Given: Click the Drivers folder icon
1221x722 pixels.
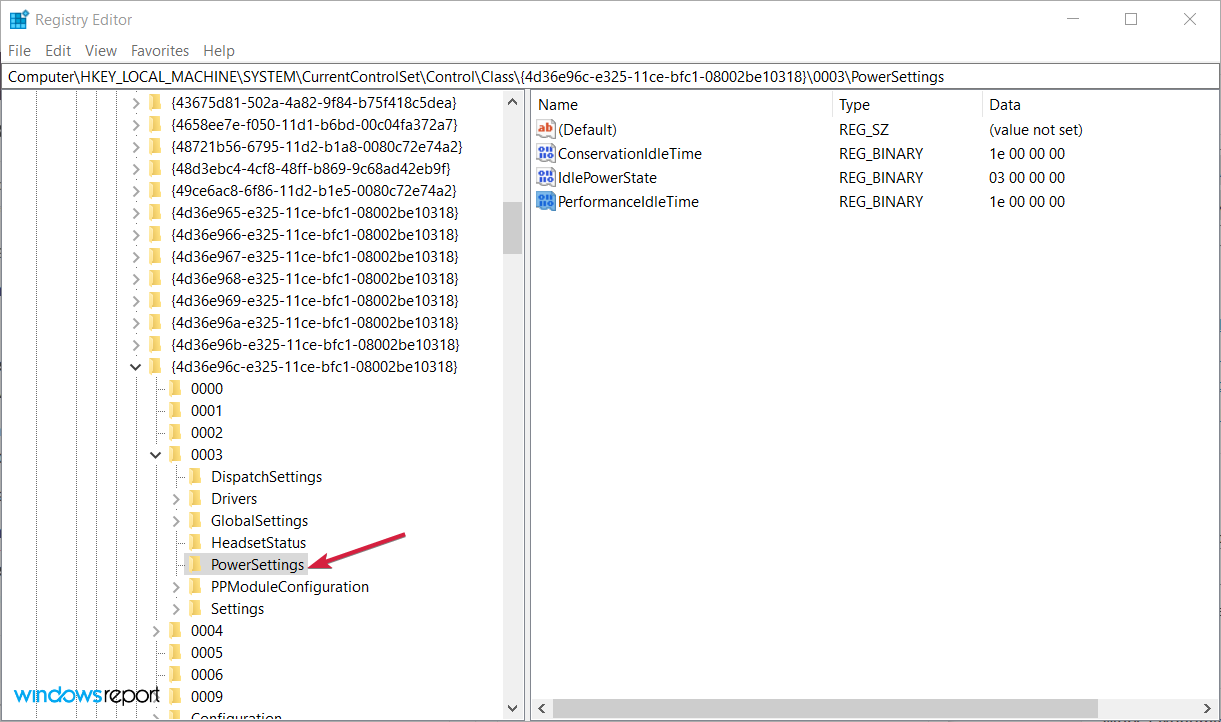Looking at the screenshot, I should click(x=195, y=498).
